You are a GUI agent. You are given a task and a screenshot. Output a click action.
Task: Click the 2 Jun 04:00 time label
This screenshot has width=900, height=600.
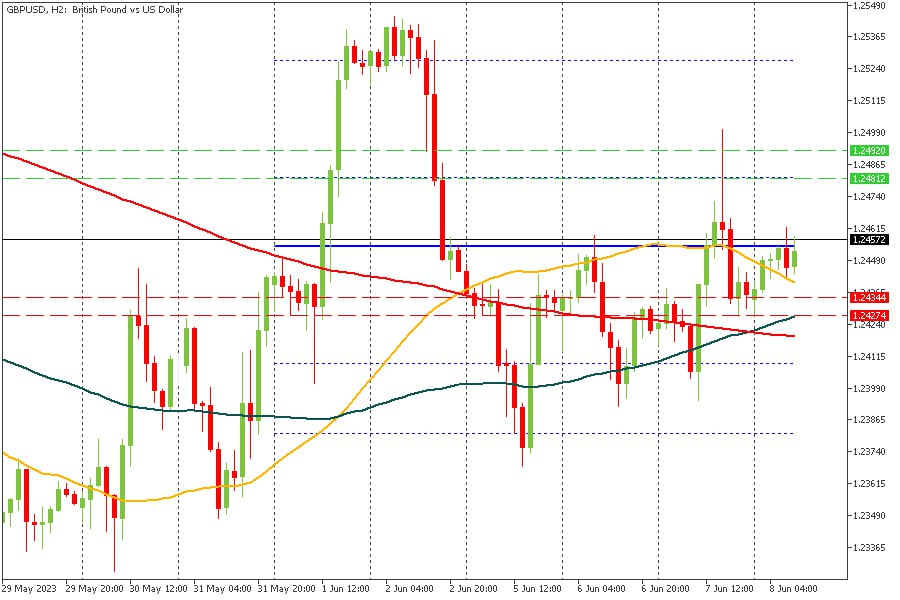pyautogui.click(x=409, y=589)
